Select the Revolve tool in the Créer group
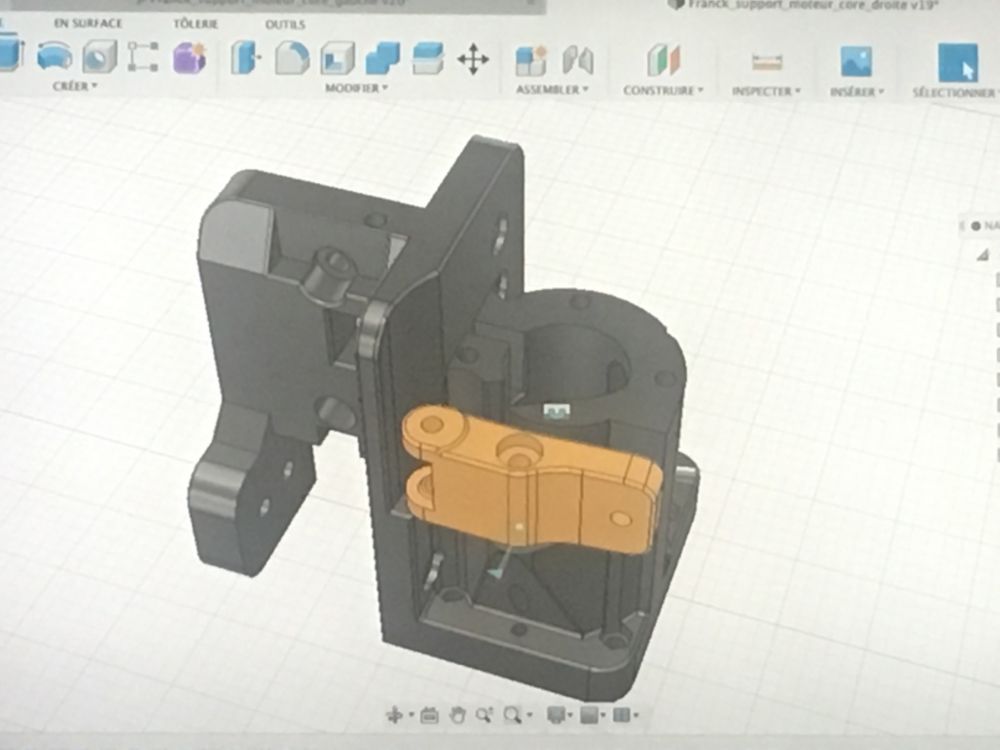 55,56
